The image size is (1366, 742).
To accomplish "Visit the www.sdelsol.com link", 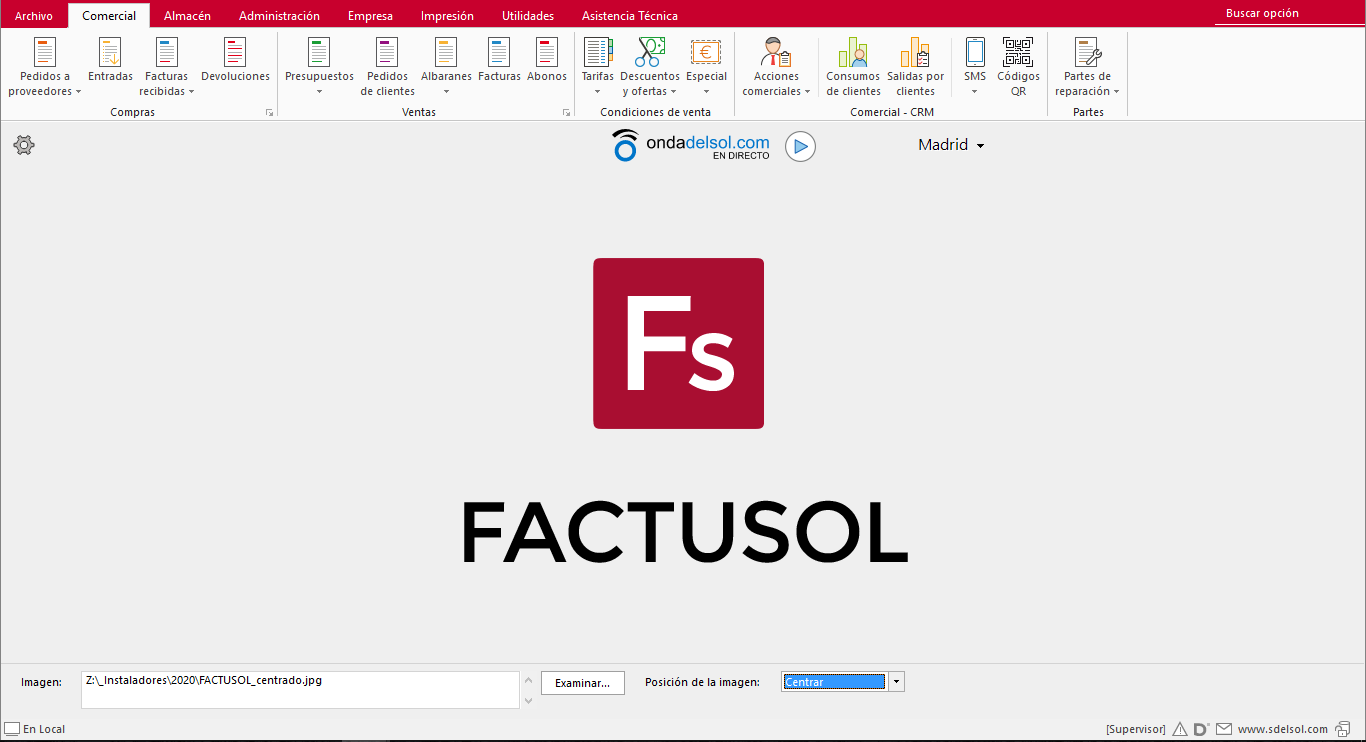I will point(1283,729).
